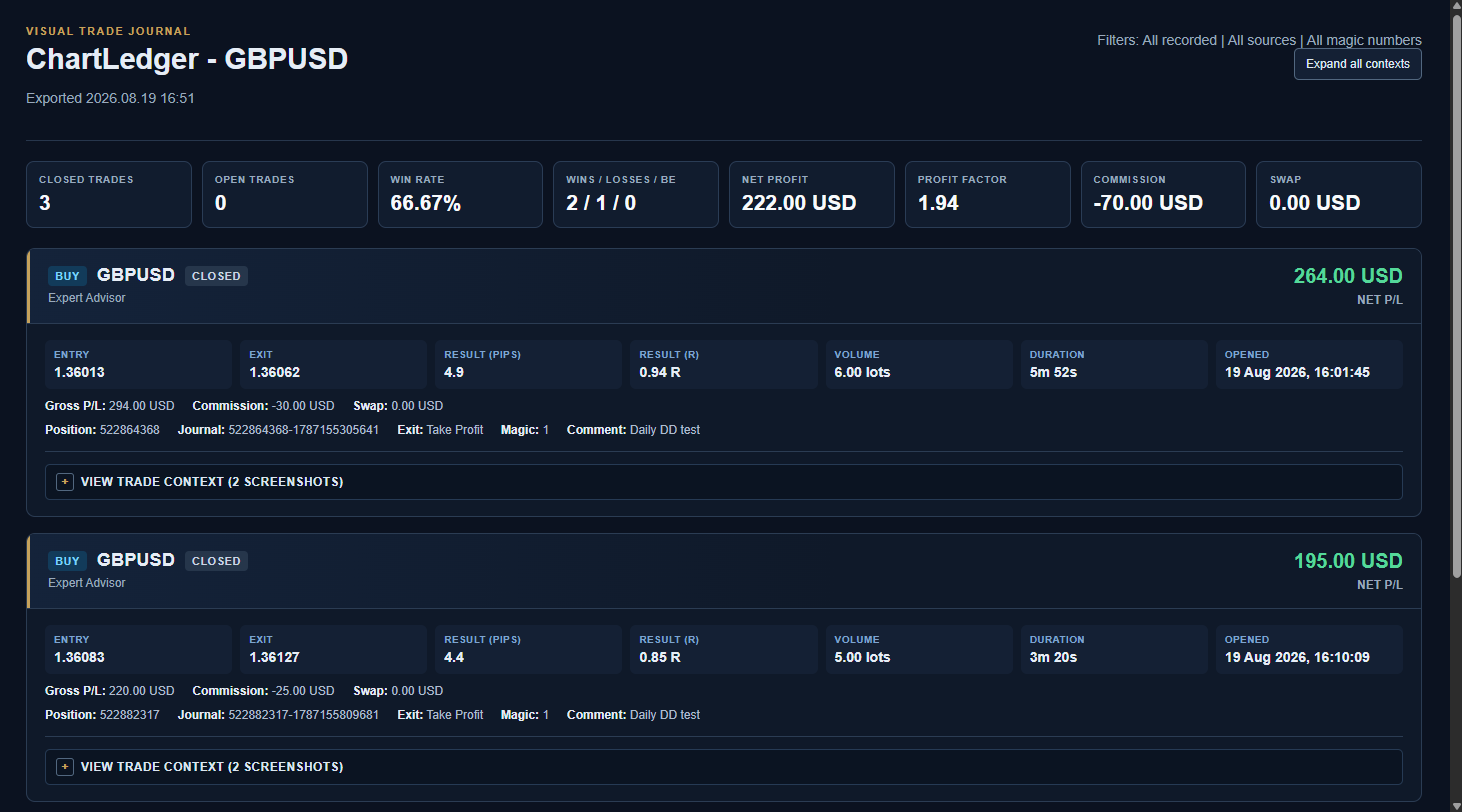1462x812 pixels.
Task: Click the plus icon in second trade context row
Action: coord(65,767)
